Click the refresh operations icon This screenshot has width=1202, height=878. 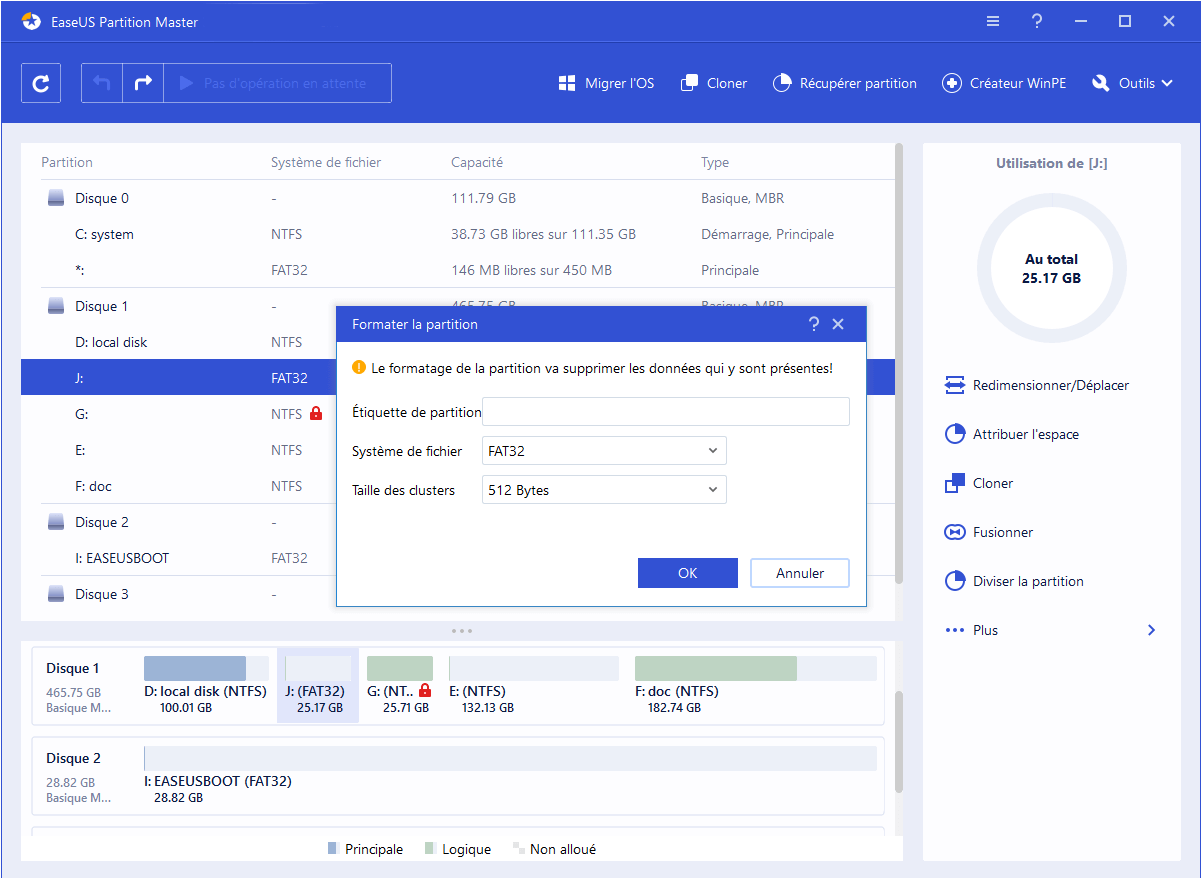coord(40,82)
